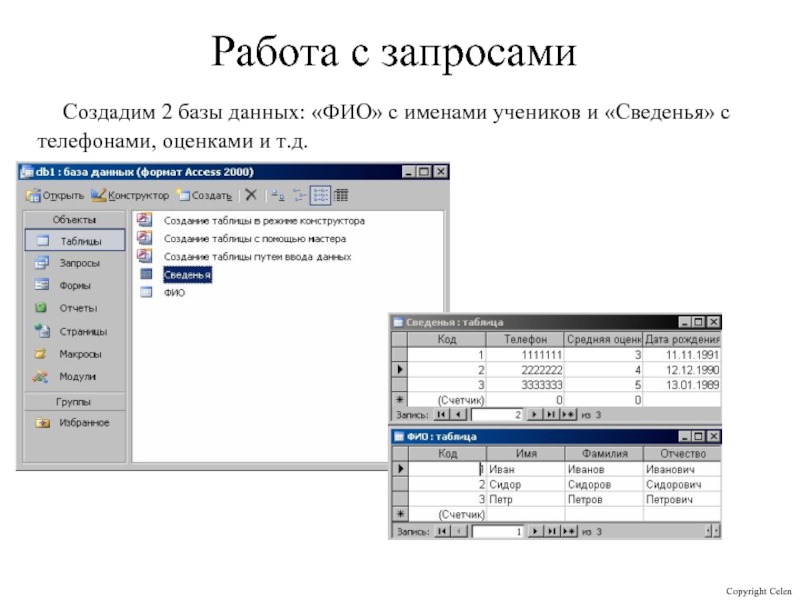Click the Delete (X) toolbar icon
Image resolution: width=800 pixels, height=600 pixels.
point(251,196)
